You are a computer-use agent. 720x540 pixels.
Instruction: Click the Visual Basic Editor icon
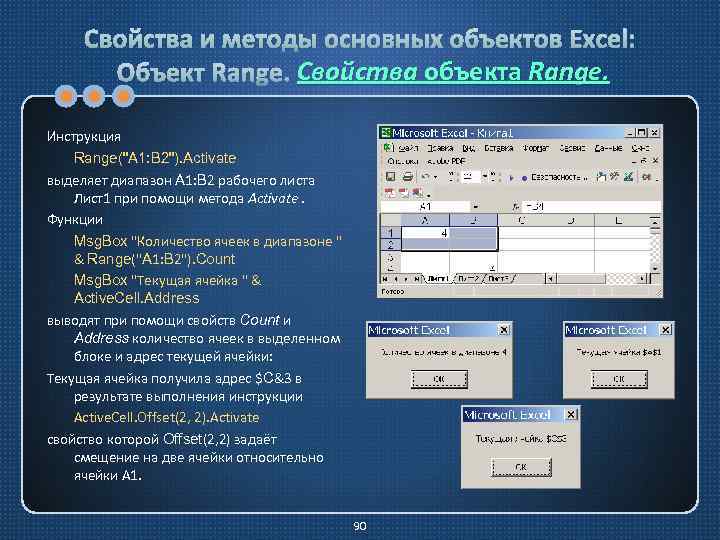[x=601, y=177]
